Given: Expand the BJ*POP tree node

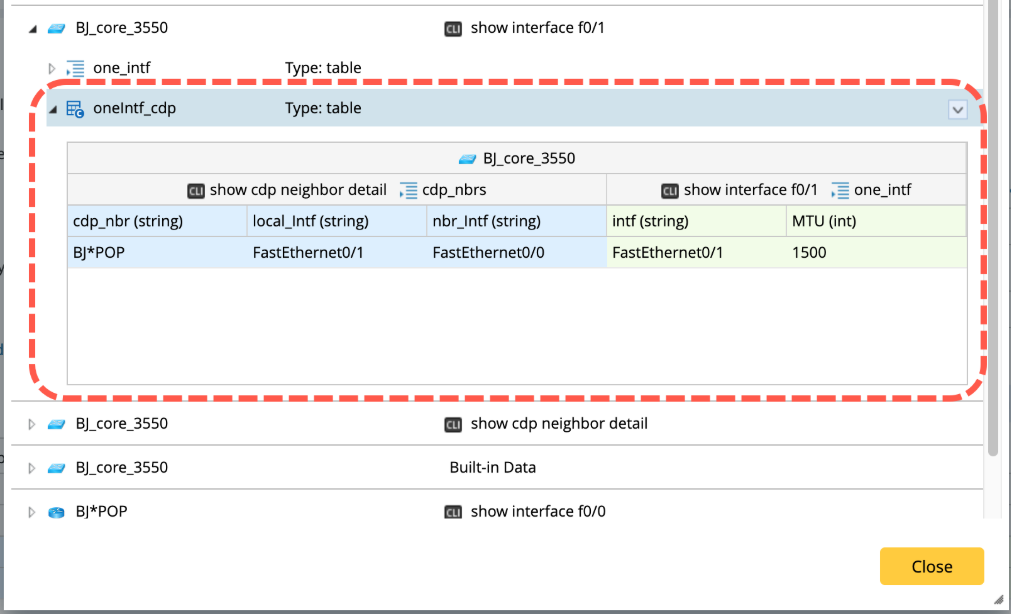Looking at the screenshot, I should click(33, 512).
